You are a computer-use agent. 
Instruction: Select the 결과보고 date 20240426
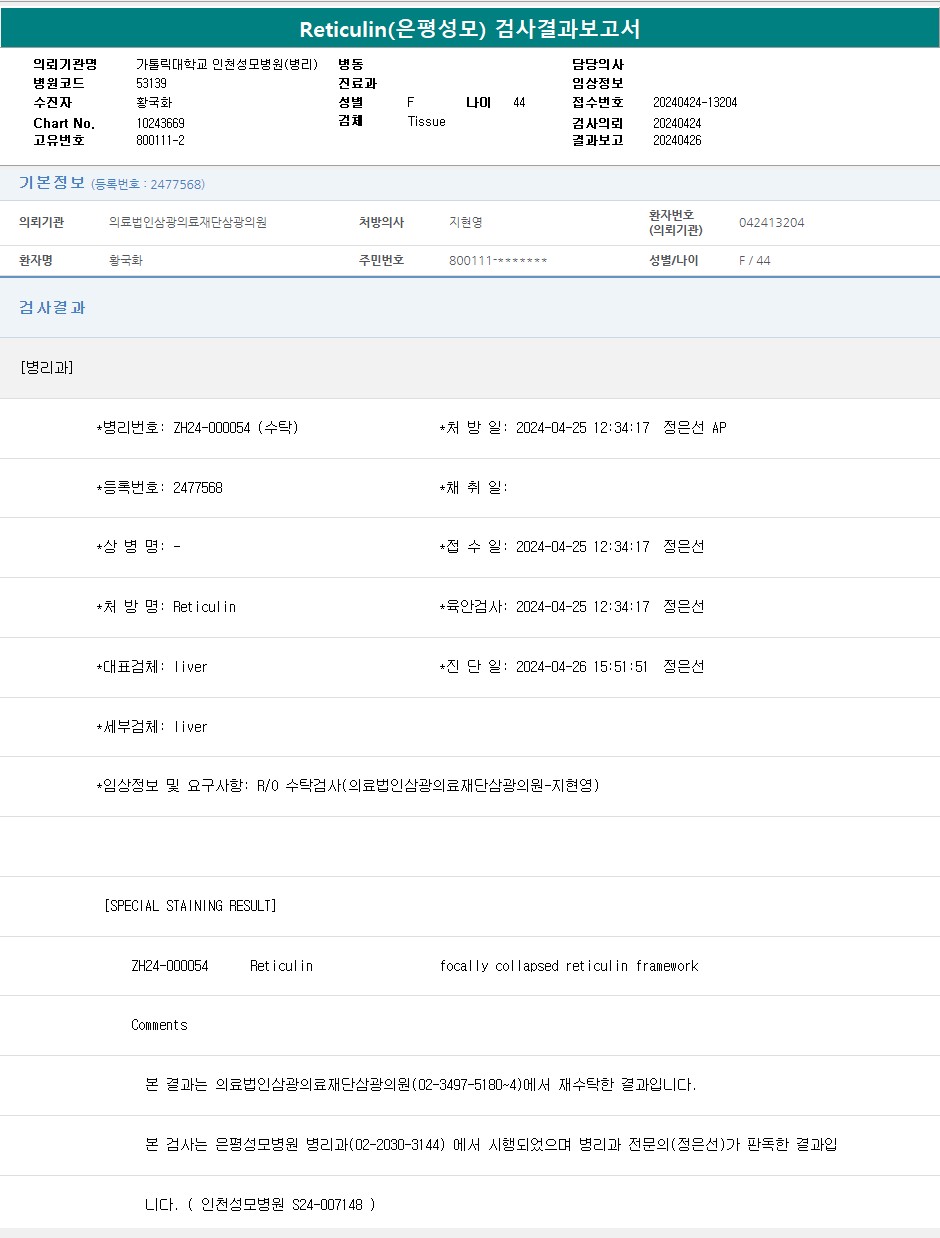(677, 140)
